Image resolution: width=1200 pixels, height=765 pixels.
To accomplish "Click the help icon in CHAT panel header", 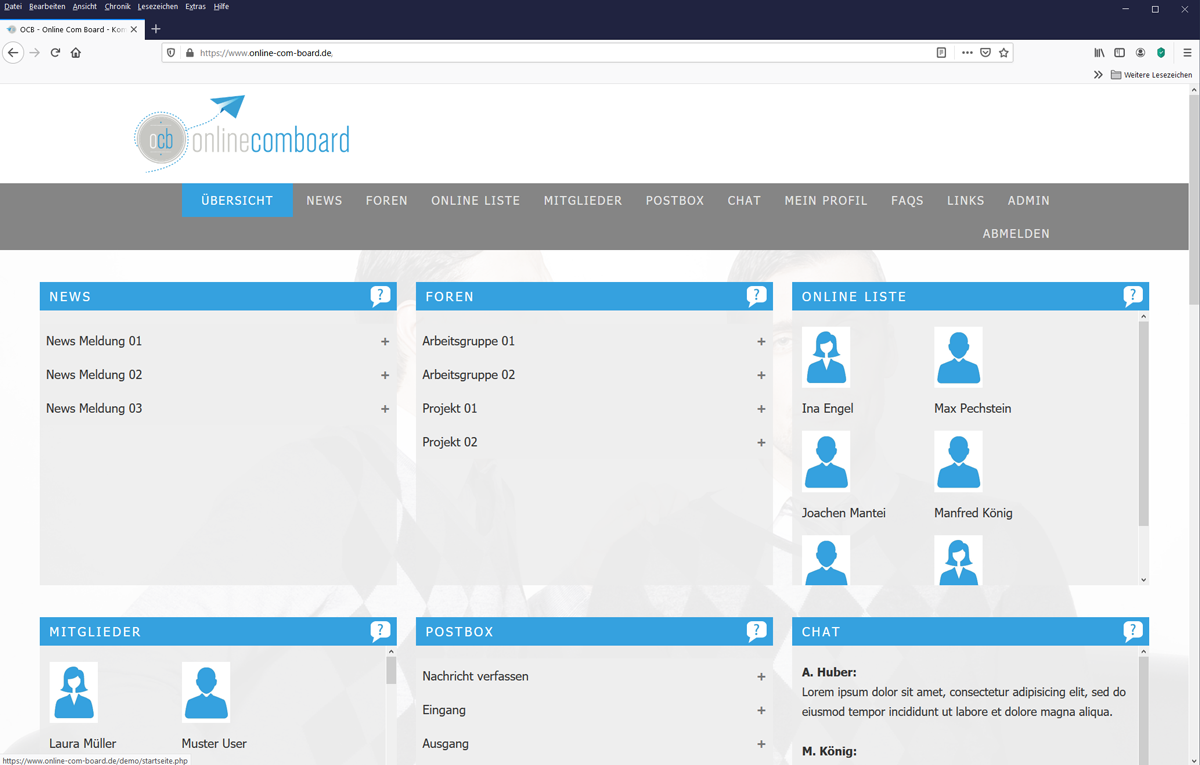I will pos(1132,631).
